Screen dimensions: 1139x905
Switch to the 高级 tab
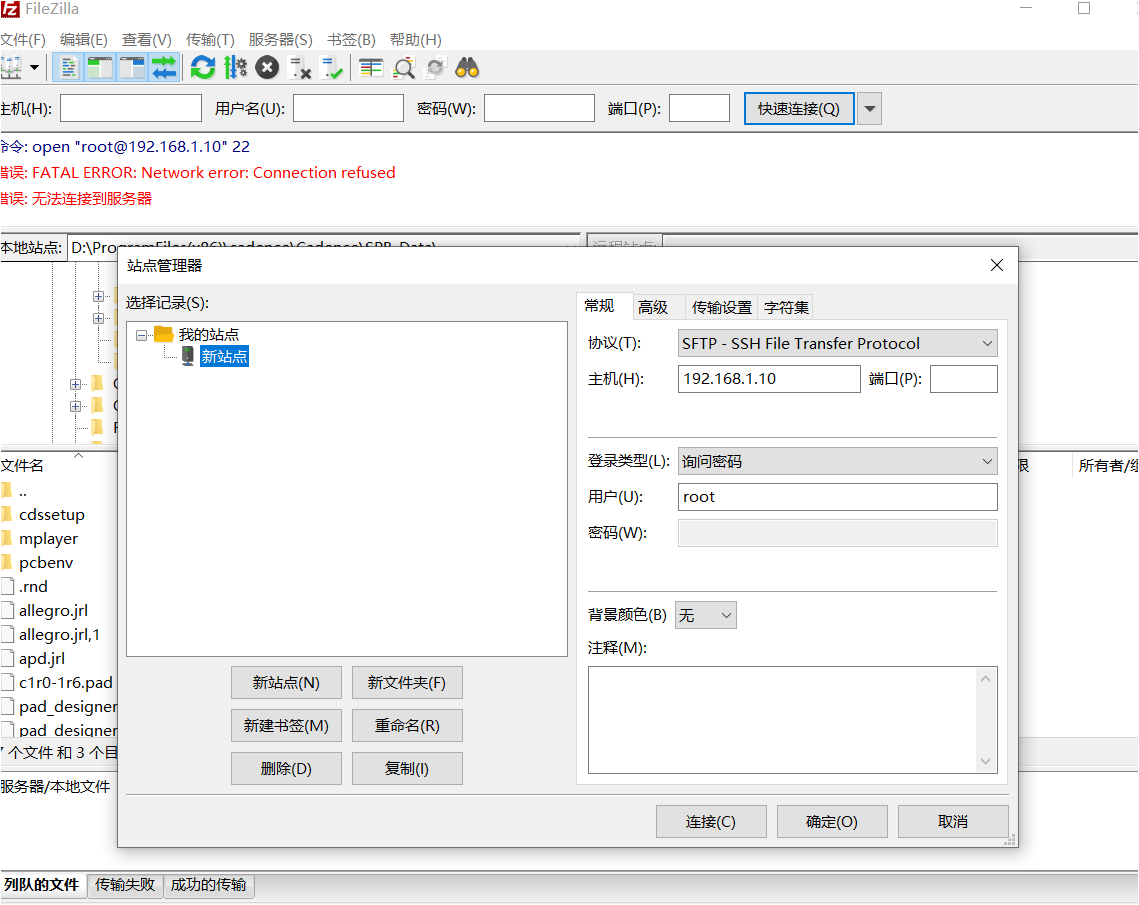point(657,307)
